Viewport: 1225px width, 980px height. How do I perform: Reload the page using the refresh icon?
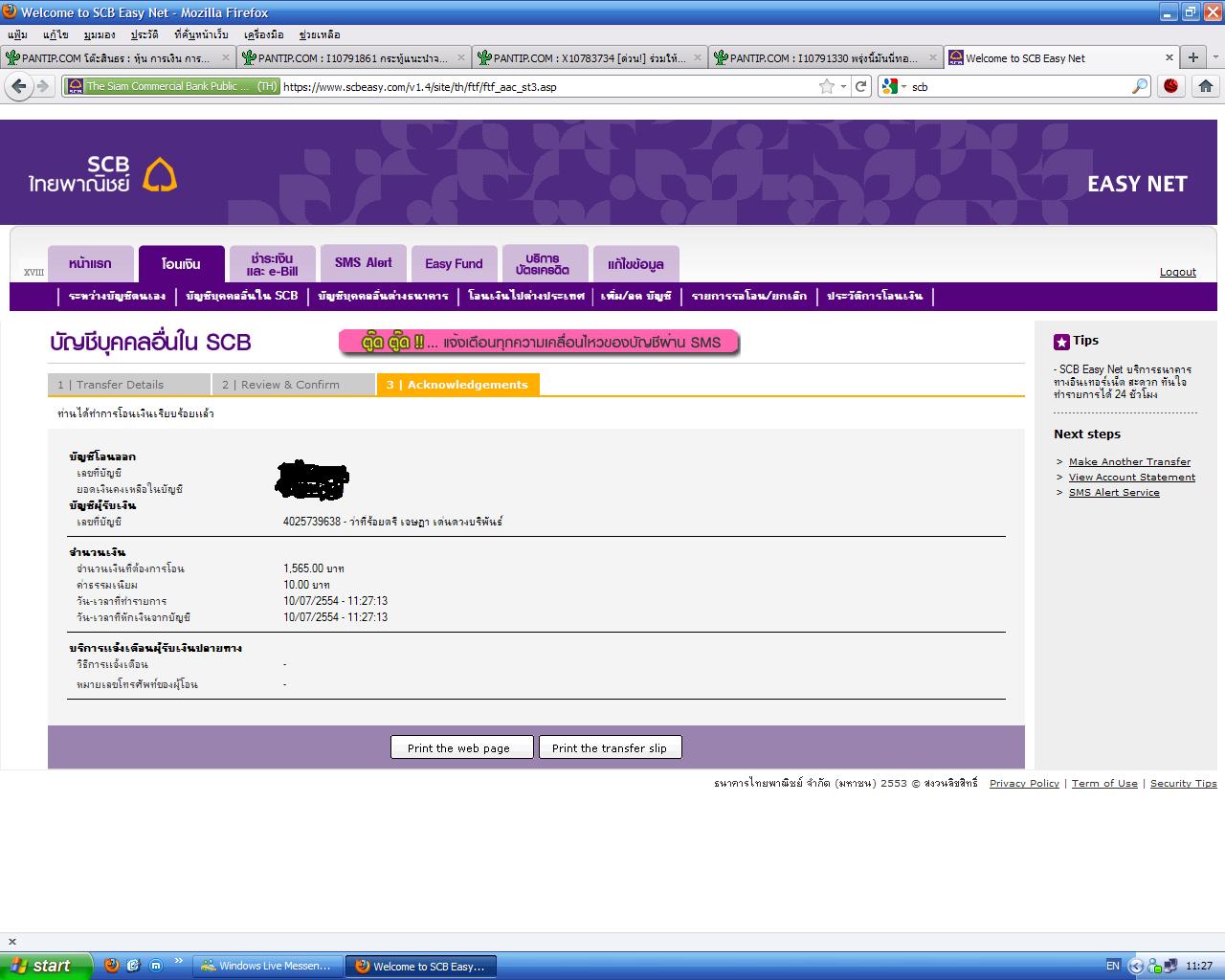click(x=861, y=86)
